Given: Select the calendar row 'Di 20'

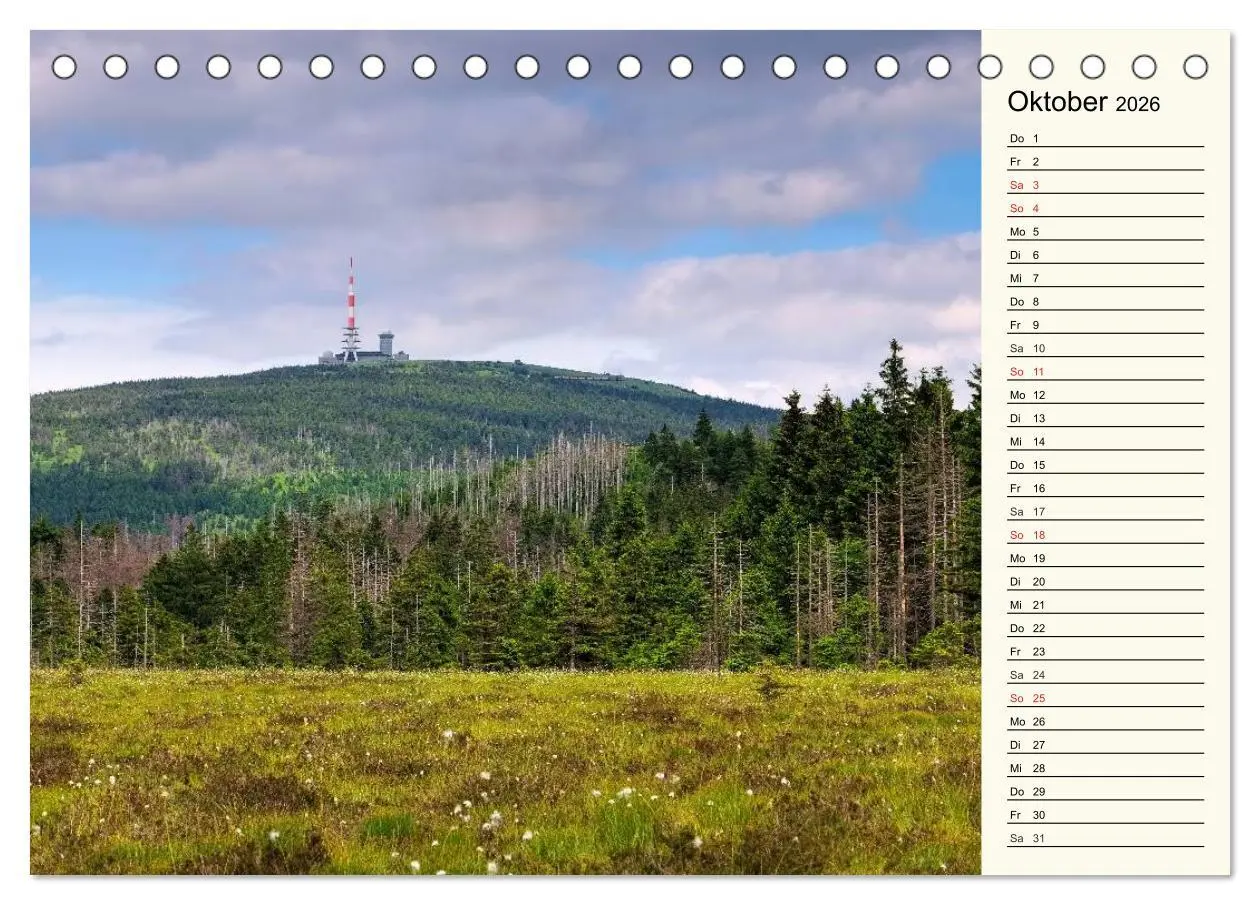Looking at the screenshot, I should pyautogui.click(x=1105, y=581).
